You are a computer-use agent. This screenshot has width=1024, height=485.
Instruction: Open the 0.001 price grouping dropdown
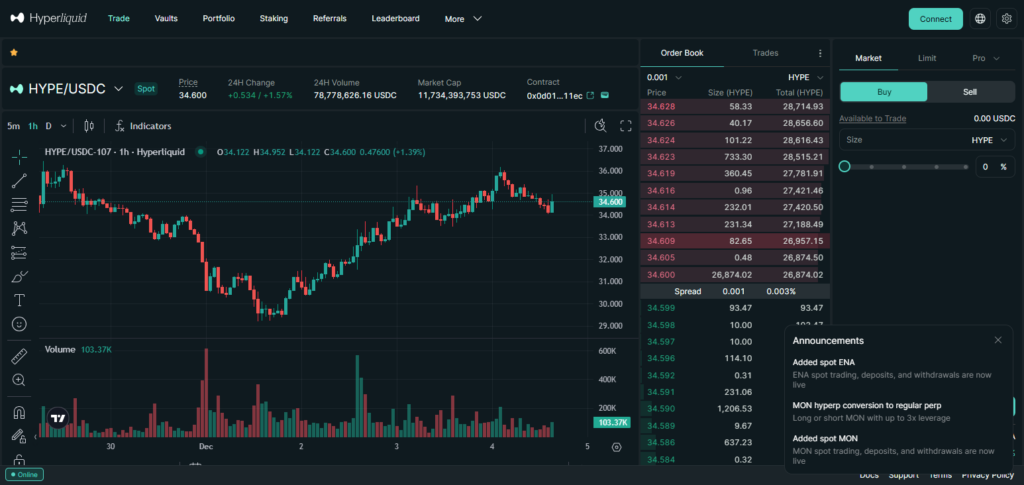tap(665, 77)
